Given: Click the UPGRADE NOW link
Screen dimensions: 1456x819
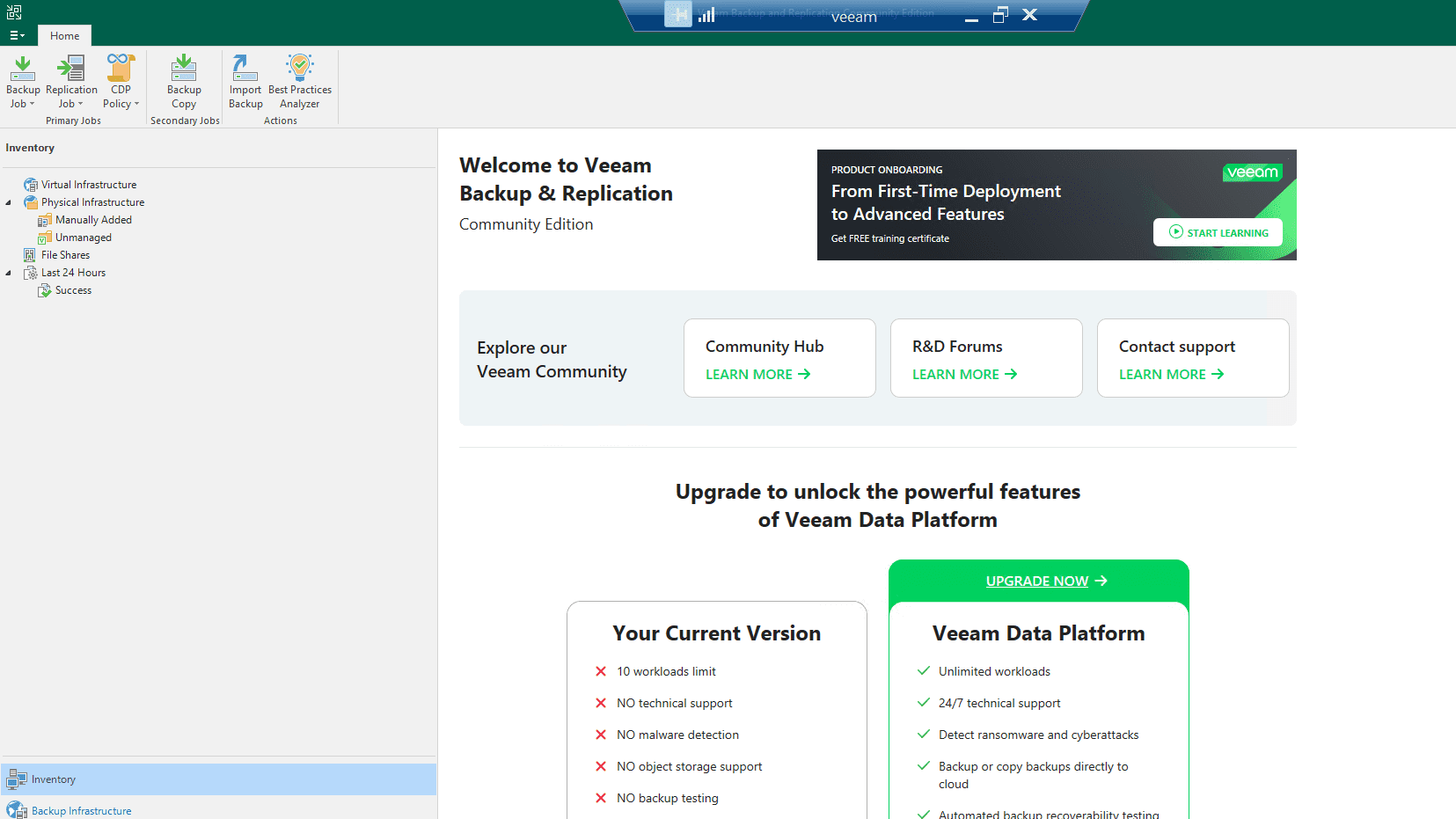Looking at the screenshot, I should (1046, 581).
